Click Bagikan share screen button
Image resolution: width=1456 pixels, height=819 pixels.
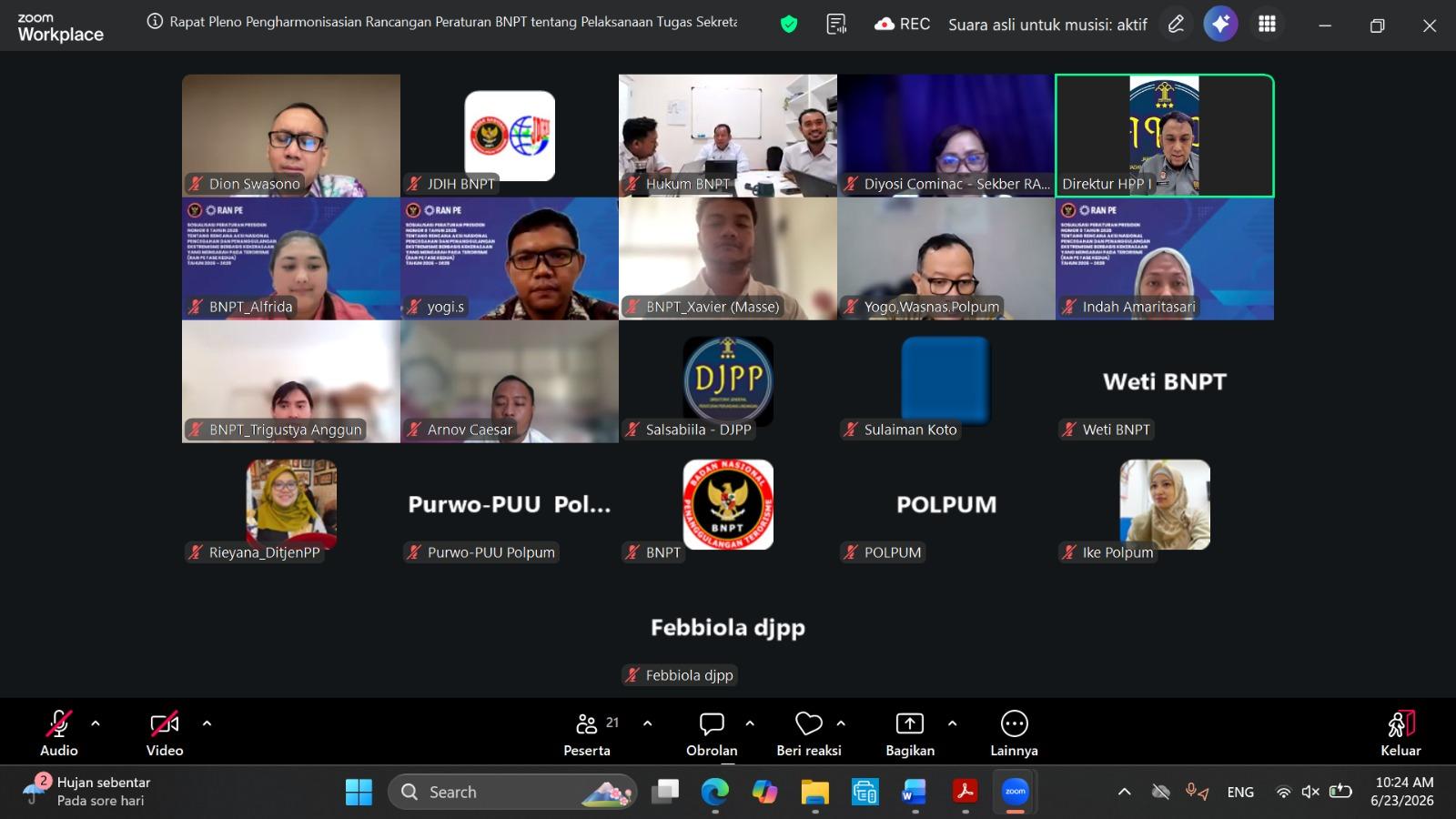pyautogui.click(x=910, y=733)
